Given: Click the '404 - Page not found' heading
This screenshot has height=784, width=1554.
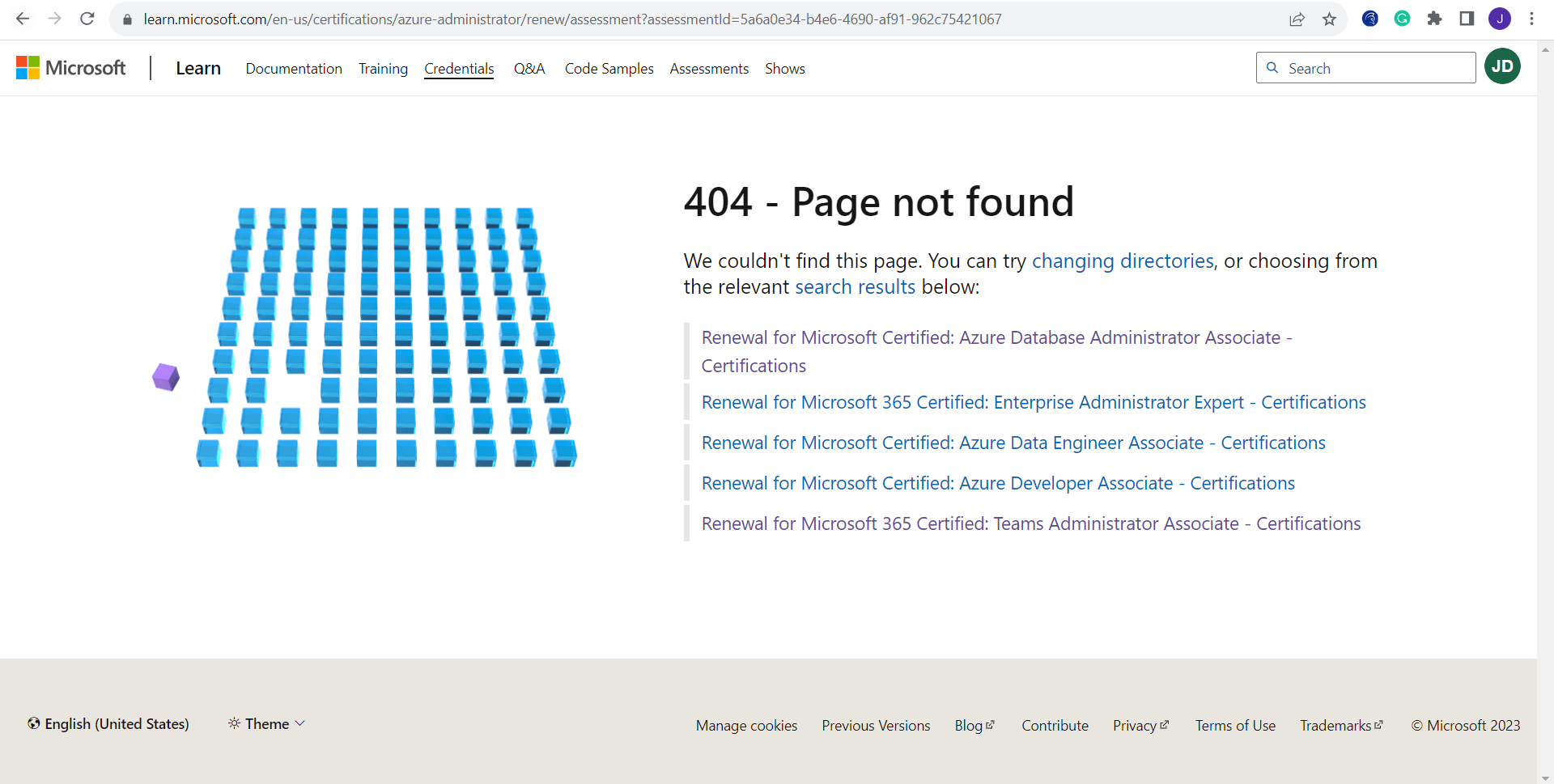Looking at the screenshot, I should tap(879, 202).
